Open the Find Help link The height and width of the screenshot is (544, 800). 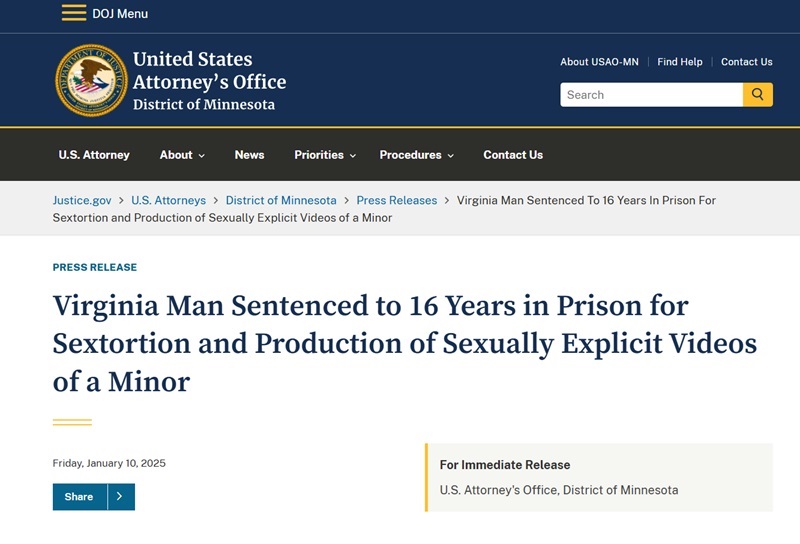point(680,62)
